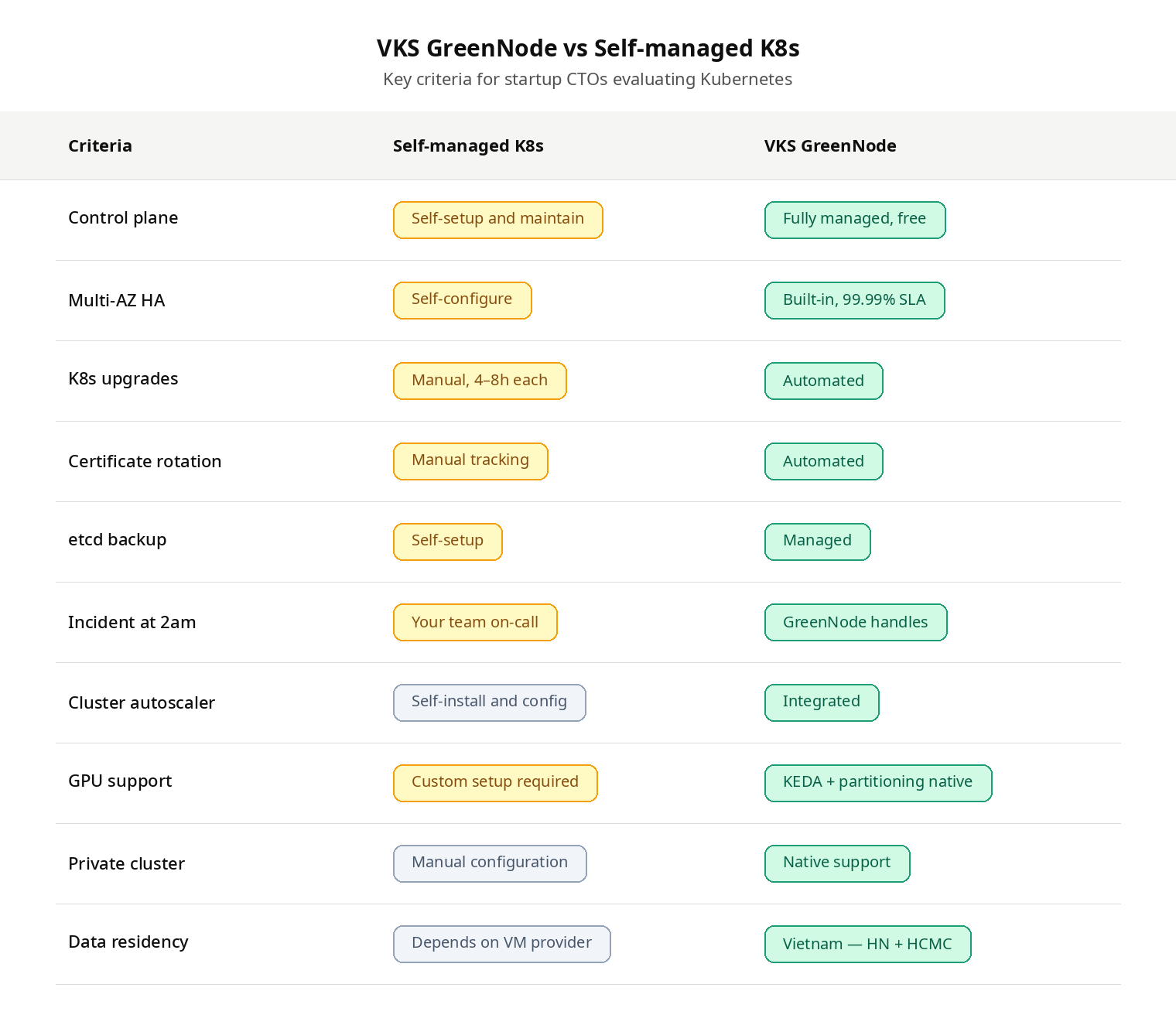This screenshot has height=1015, width=1176.
Task: Choose the 'Built-in, 99.99% SLA' badge
Action: pyautogui.click(x=855, y=300)
